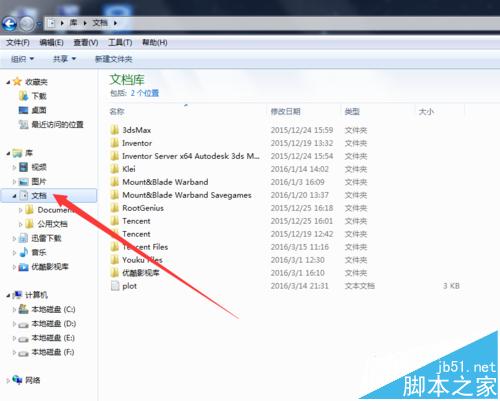Select the 网络 network icon in the sidebar
The width and height of the screenshot is (500, 401).
point(17,380)
